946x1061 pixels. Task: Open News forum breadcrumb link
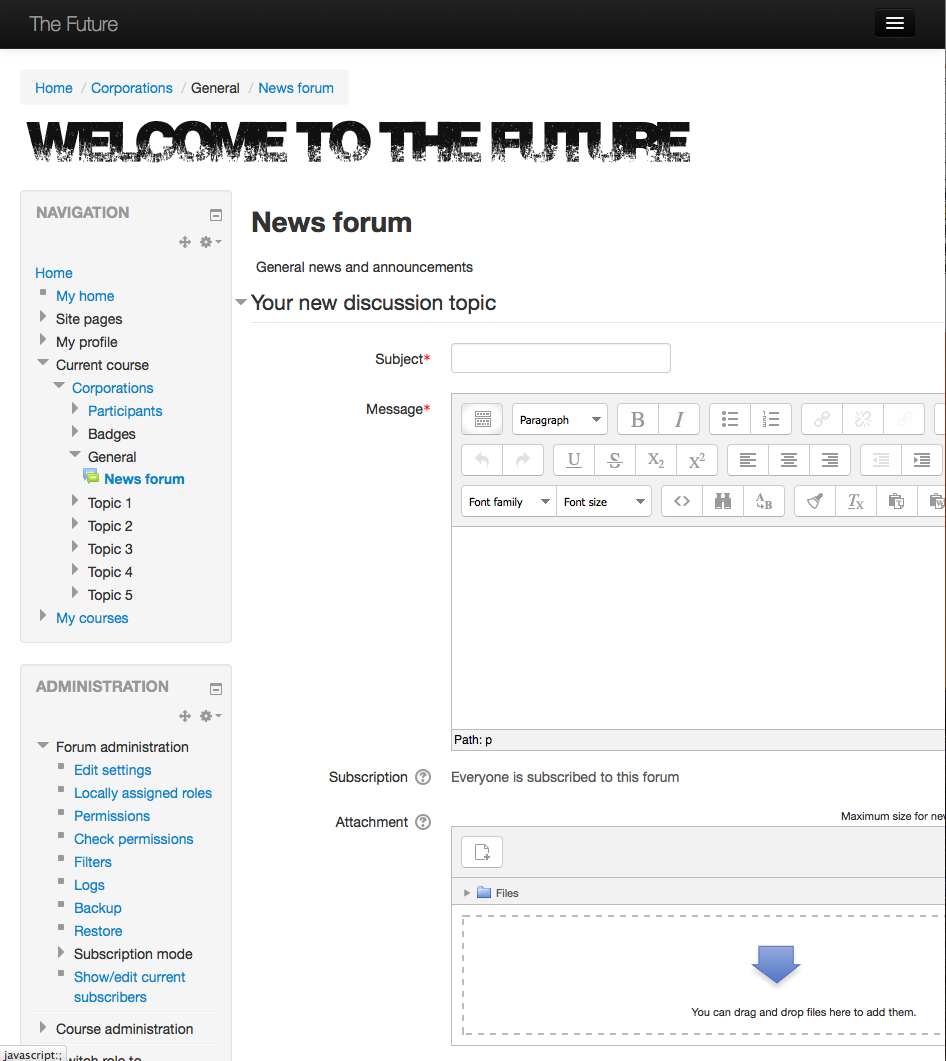(x=296, y=88)
